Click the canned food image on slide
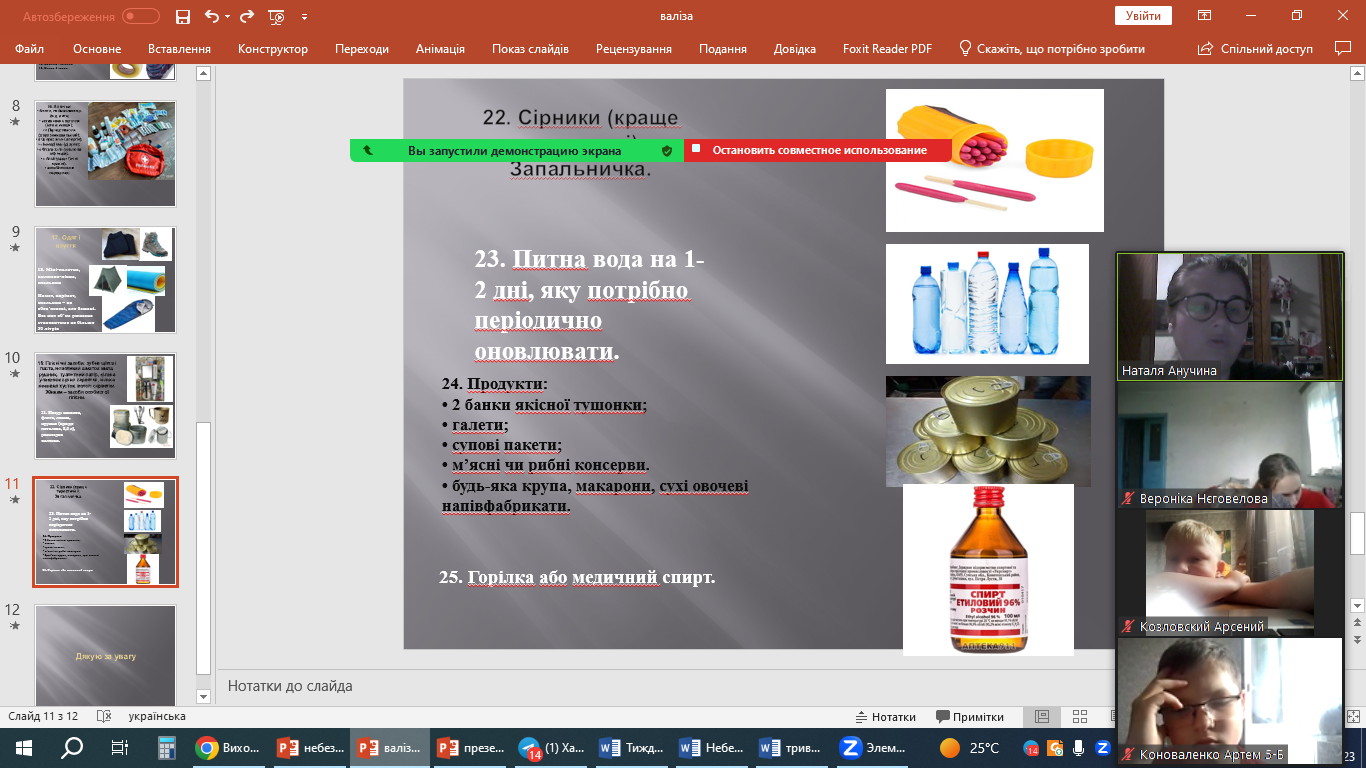The image size is (1366, 768). [988, 431]
